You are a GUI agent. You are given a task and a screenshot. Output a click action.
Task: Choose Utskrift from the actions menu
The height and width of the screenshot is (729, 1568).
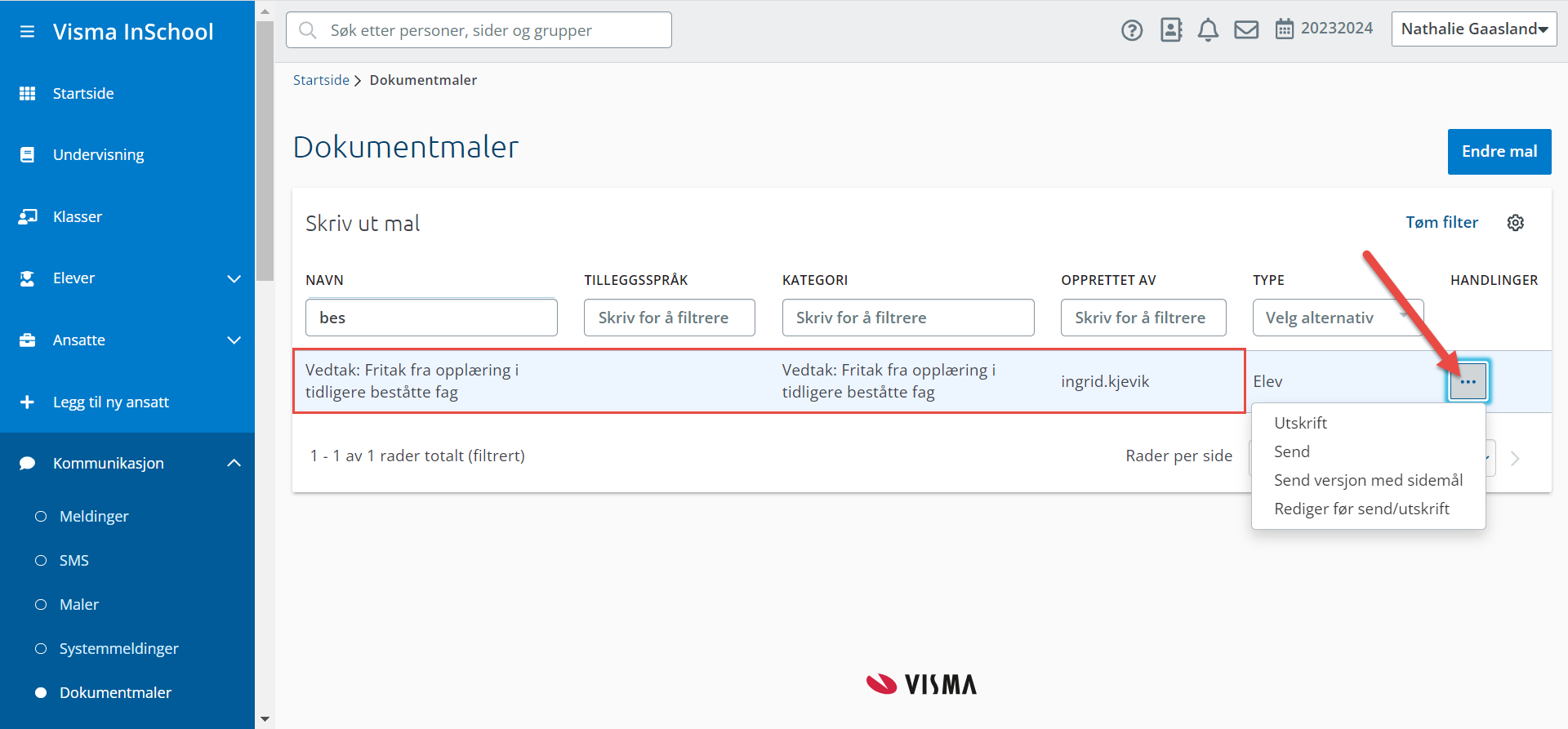coord(1300,423)
